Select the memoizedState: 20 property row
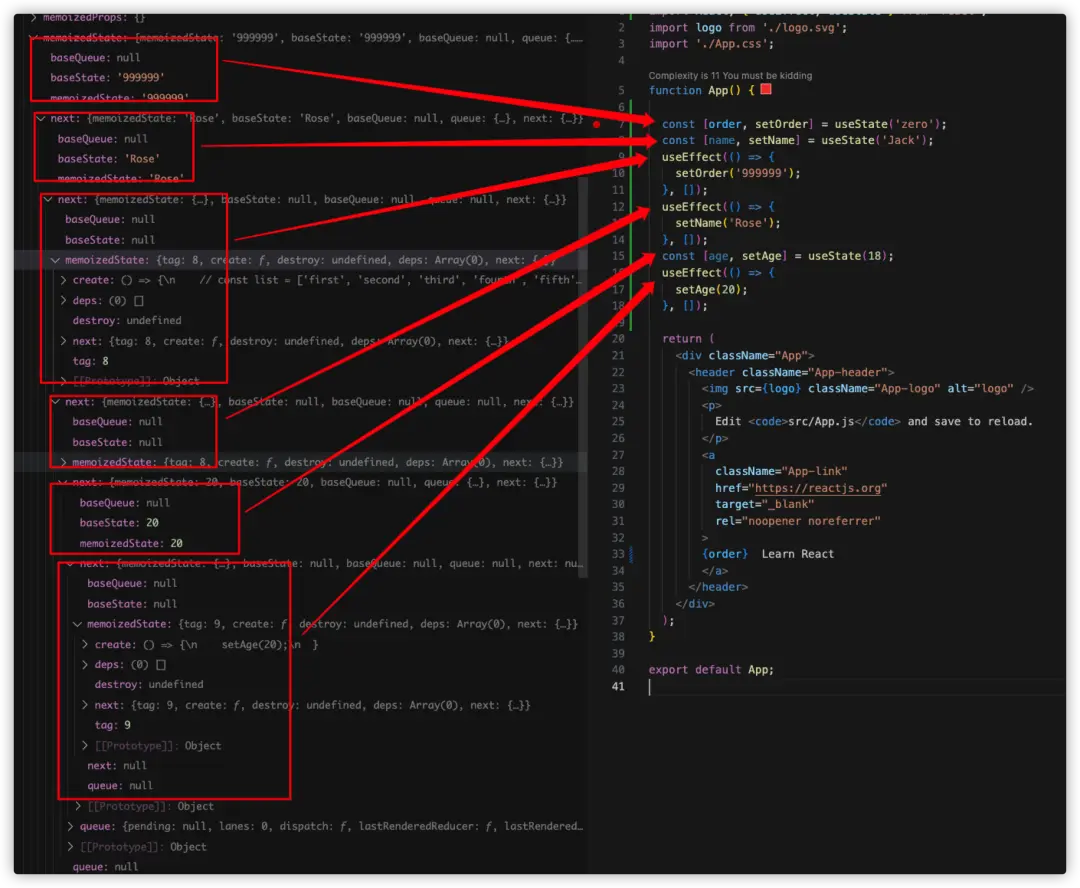This screenshot has height=888, width=1080. coord(131,544)
